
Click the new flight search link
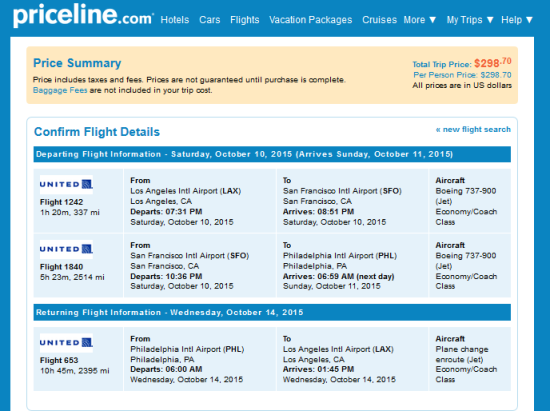(x=473, y=129)
